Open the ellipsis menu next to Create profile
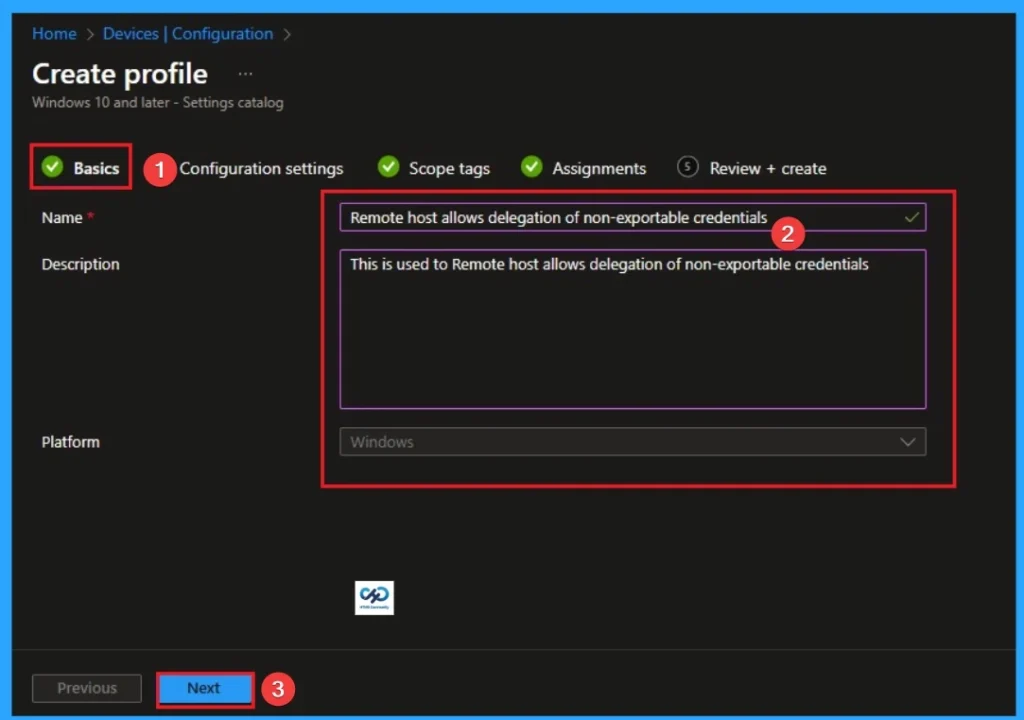Viewport: 1024px width, 720px height. (245, 73)
